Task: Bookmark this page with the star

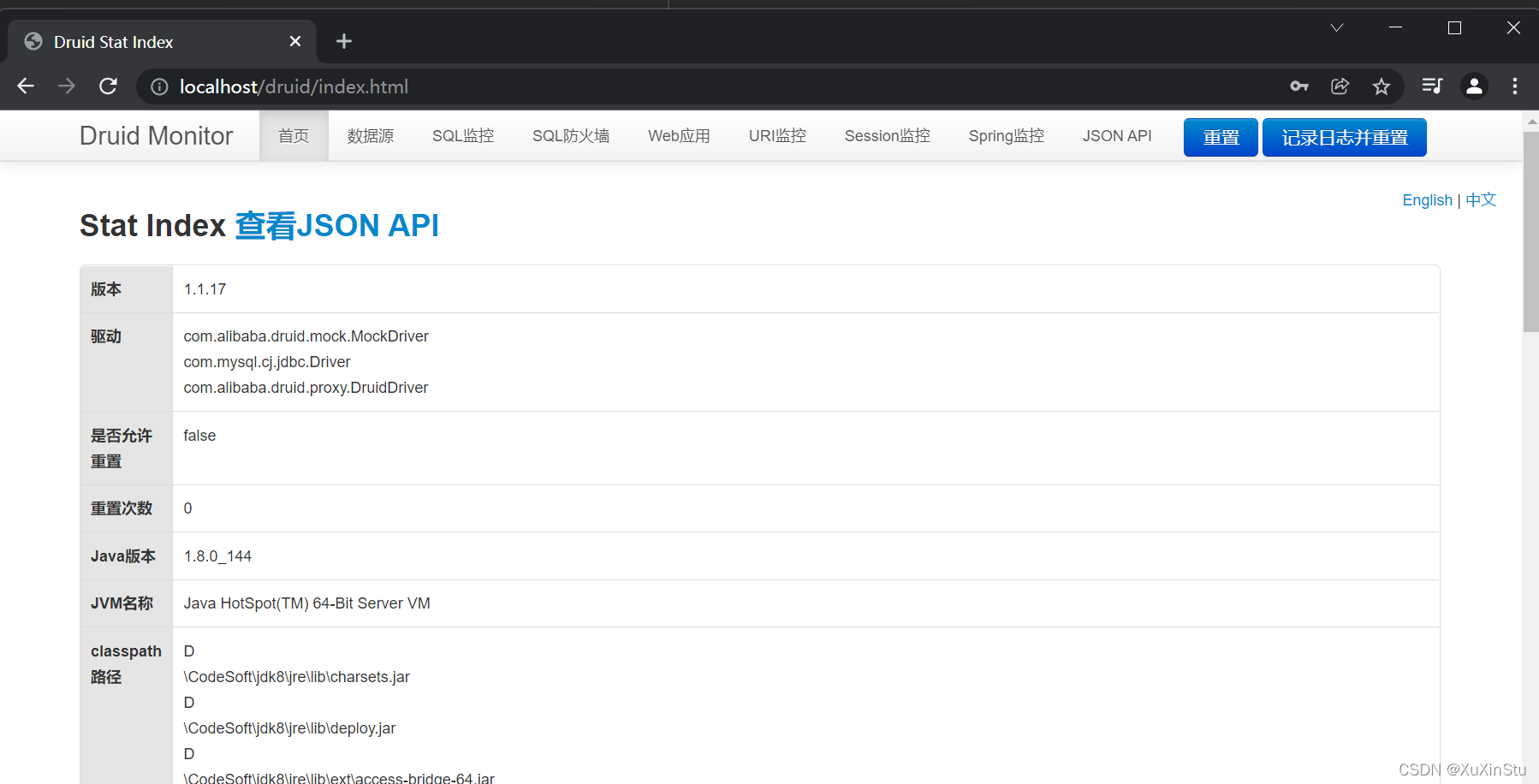Action: [1382, 86]
